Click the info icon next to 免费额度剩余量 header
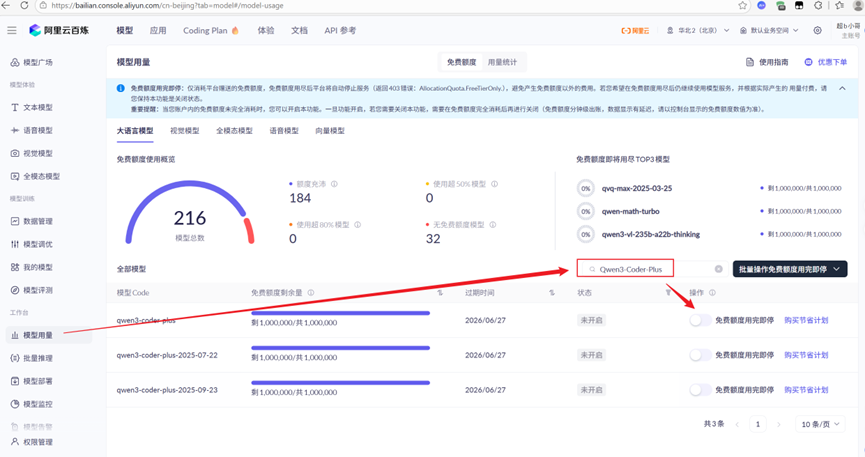This screenshot has height=457, width=865. coord(311,293)
